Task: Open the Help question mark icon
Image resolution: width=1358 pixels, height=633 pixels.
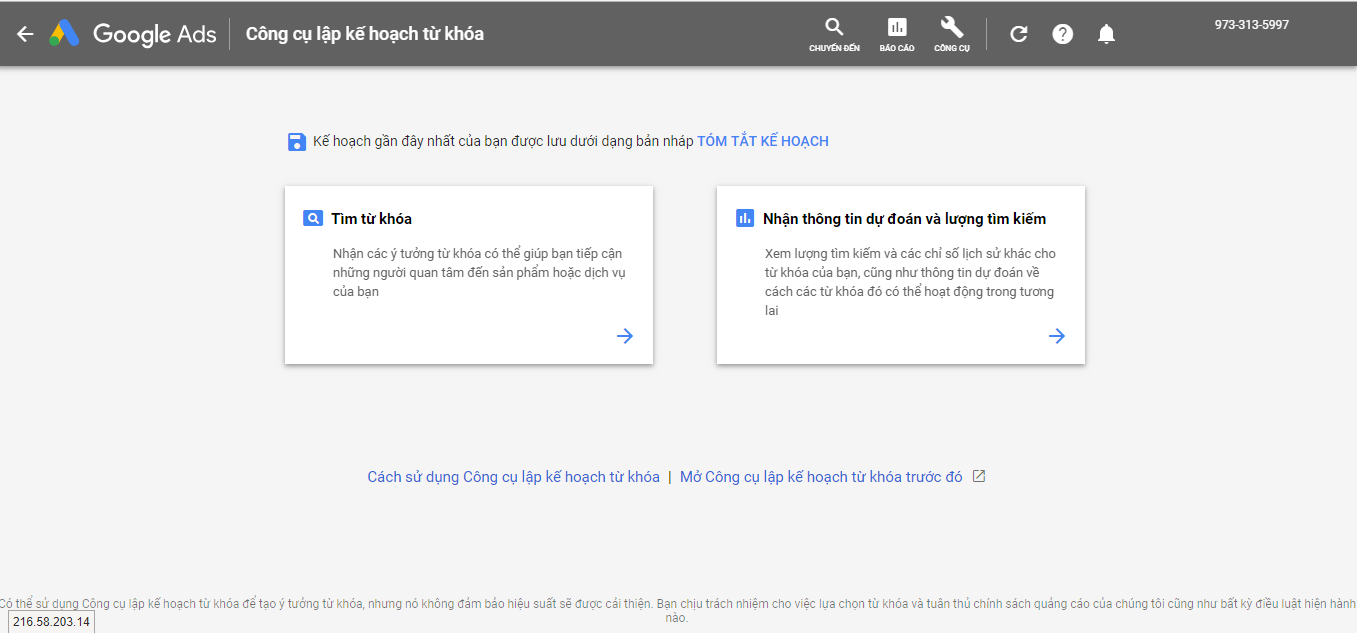Action: 1062,34
